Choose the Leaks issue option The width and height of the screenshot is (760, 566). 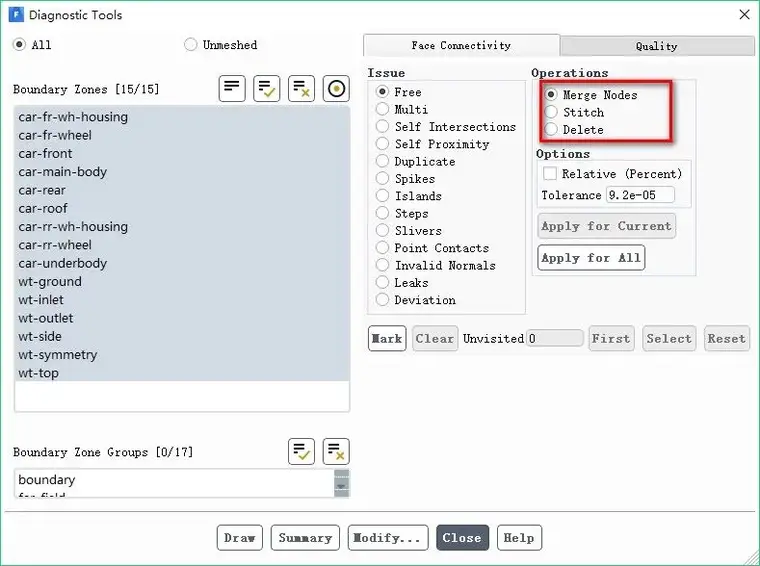coord(382,283)
